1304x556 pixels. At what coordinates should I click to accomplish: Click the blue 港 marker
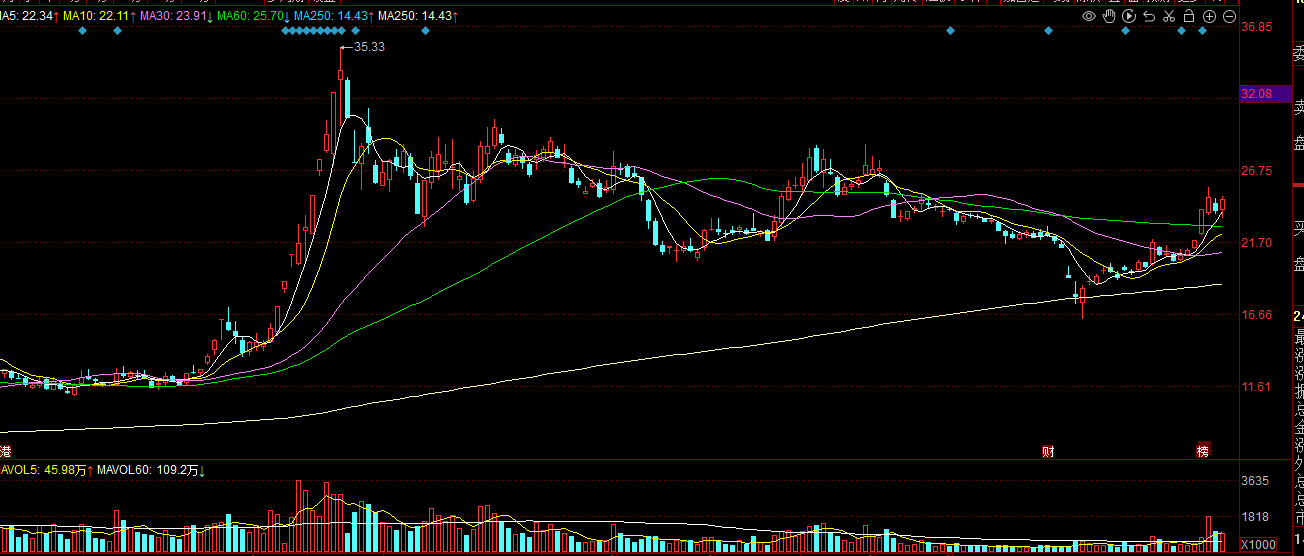(x=6, y=451)
